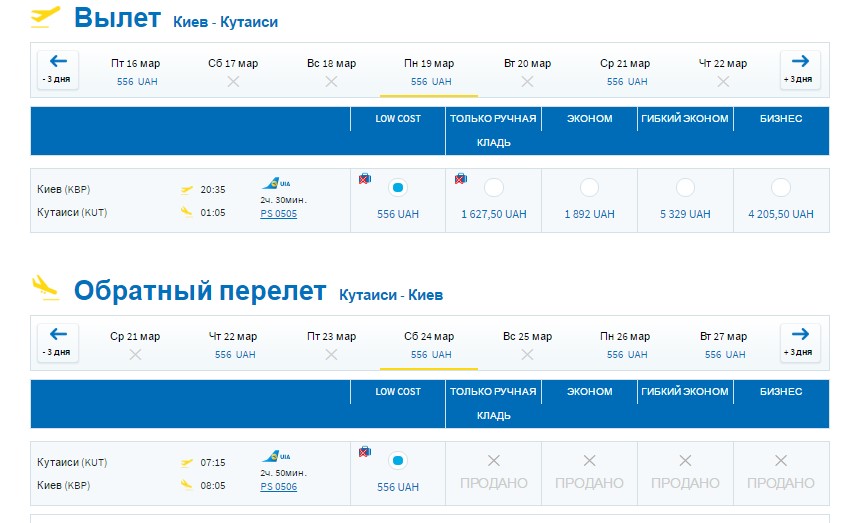This screenshot has width=859, height=523.
Task: Select Business fare for 4 205,50 UAH
Action: pos(781,188)
